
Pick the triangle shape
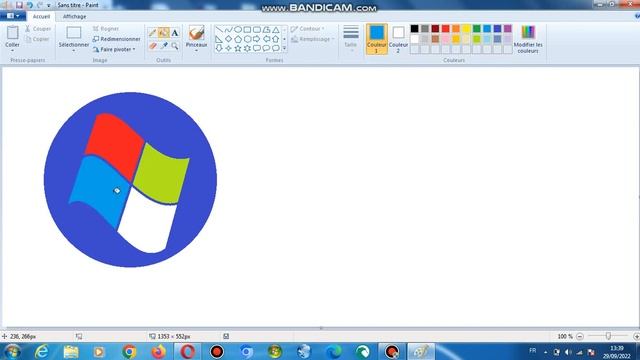tap(276, 30)
